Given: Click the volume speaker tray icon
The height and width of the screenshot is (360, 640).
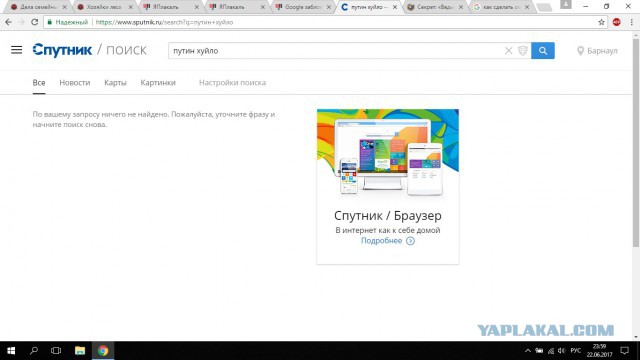Looking at the screenshot, I should (562, 351).
